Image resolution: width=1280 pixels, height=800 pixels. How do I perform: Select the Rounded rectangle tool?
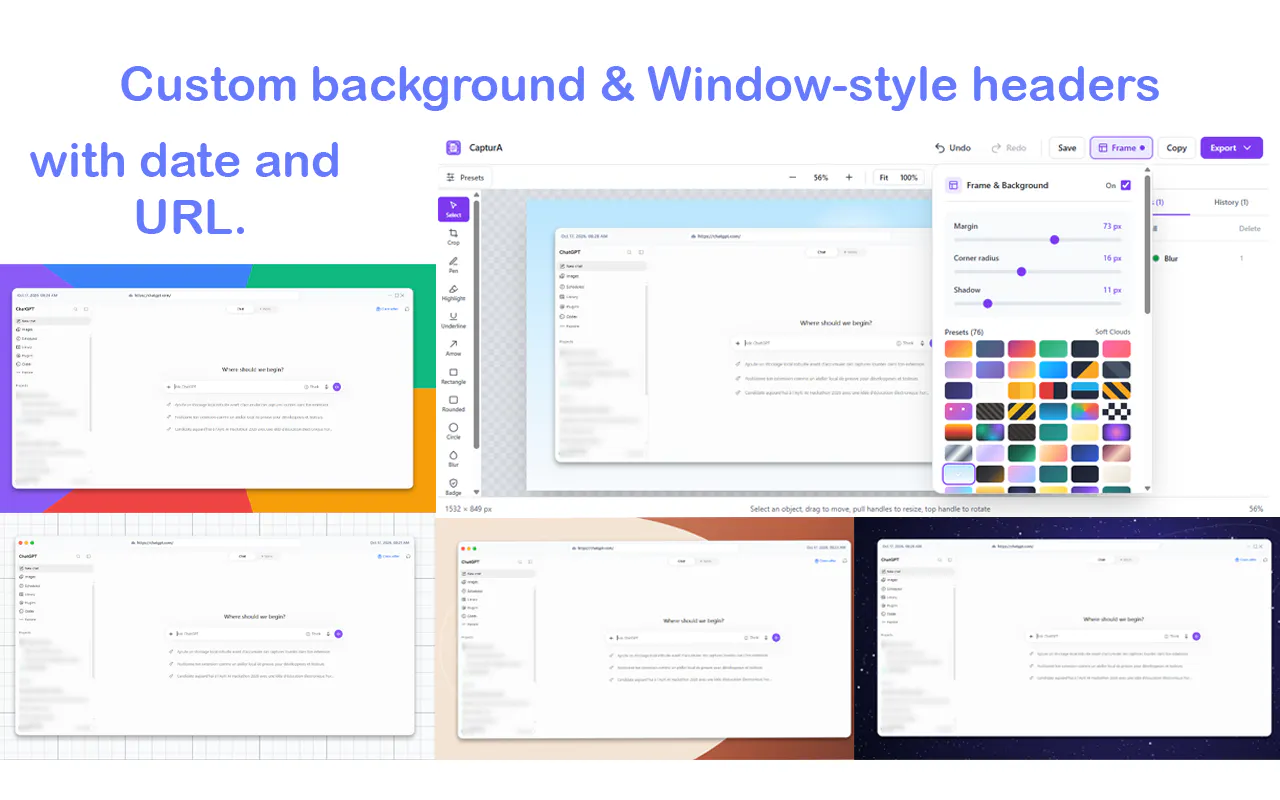click(453, 403)
